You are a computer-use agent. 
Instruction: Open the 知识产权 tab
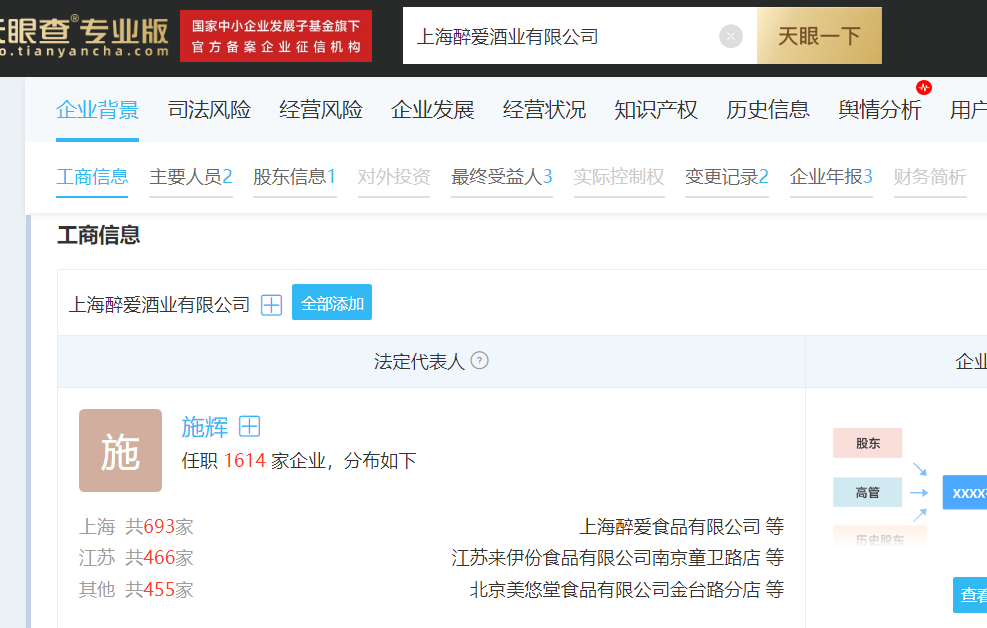point(656,110)
